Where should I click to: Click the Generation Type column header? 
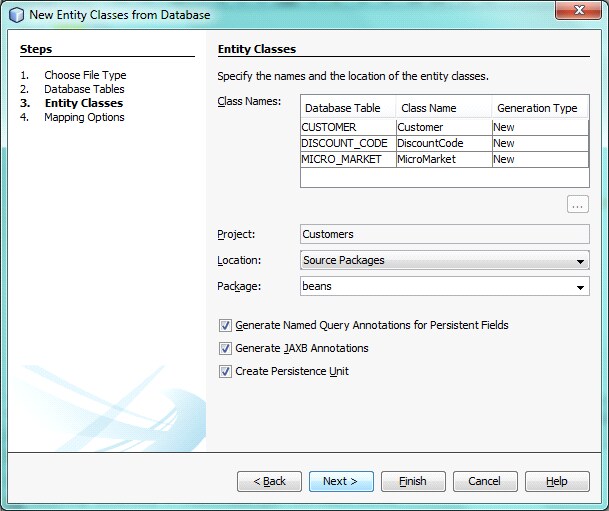tap(540, 108)
